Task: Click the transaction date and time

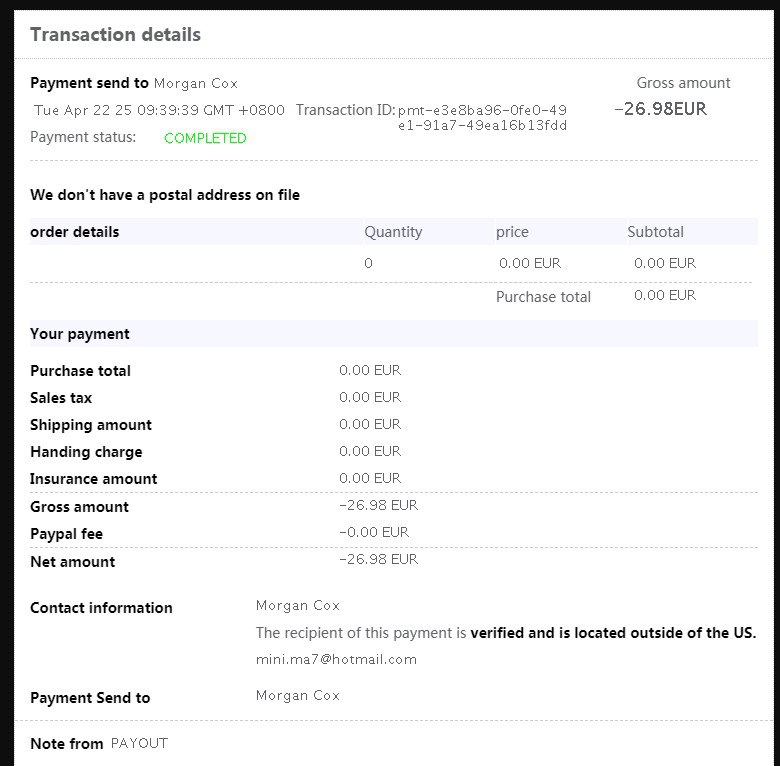Action: [159, 110]
